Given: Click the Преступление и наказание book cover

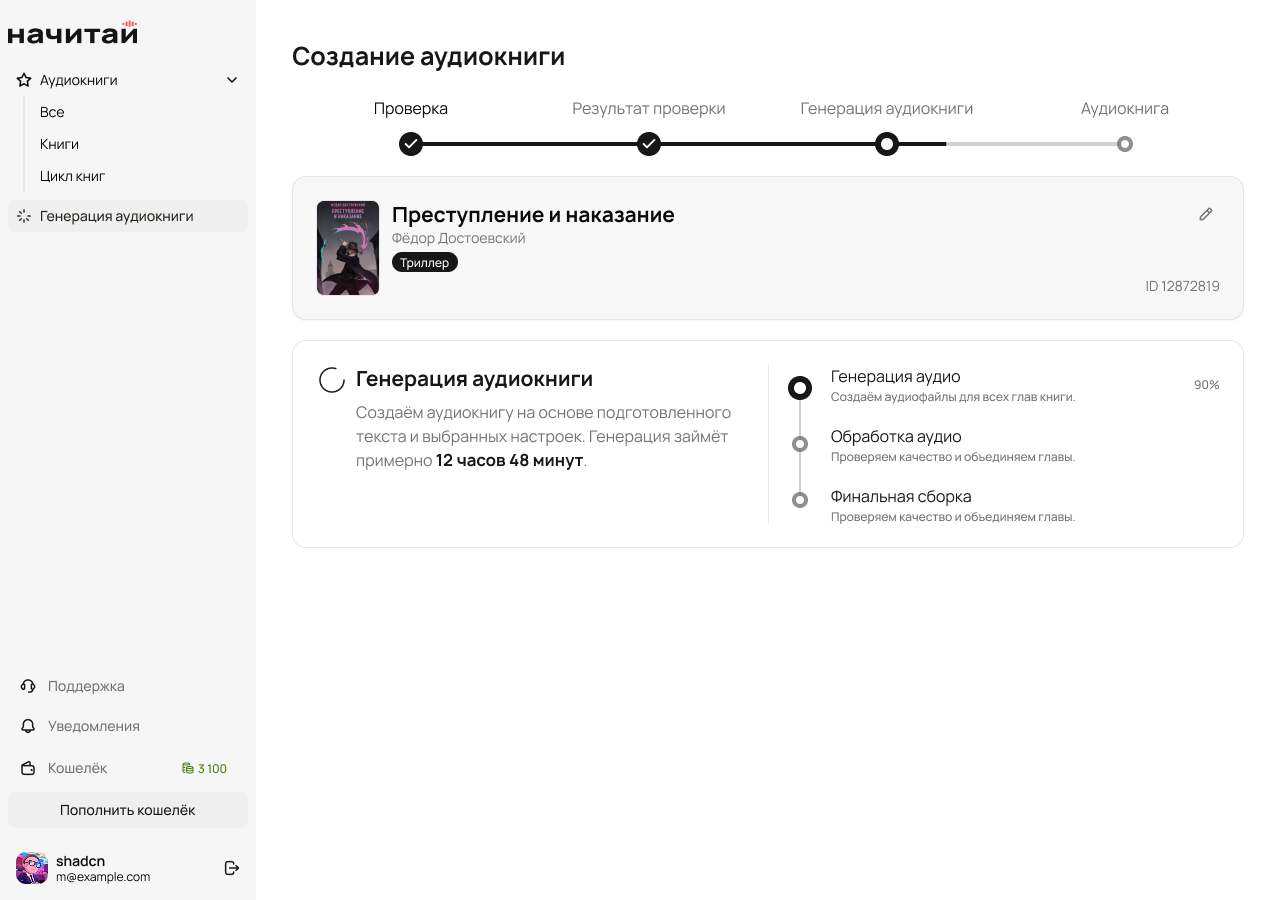Looking at the screenshot, I should point(348,248).
